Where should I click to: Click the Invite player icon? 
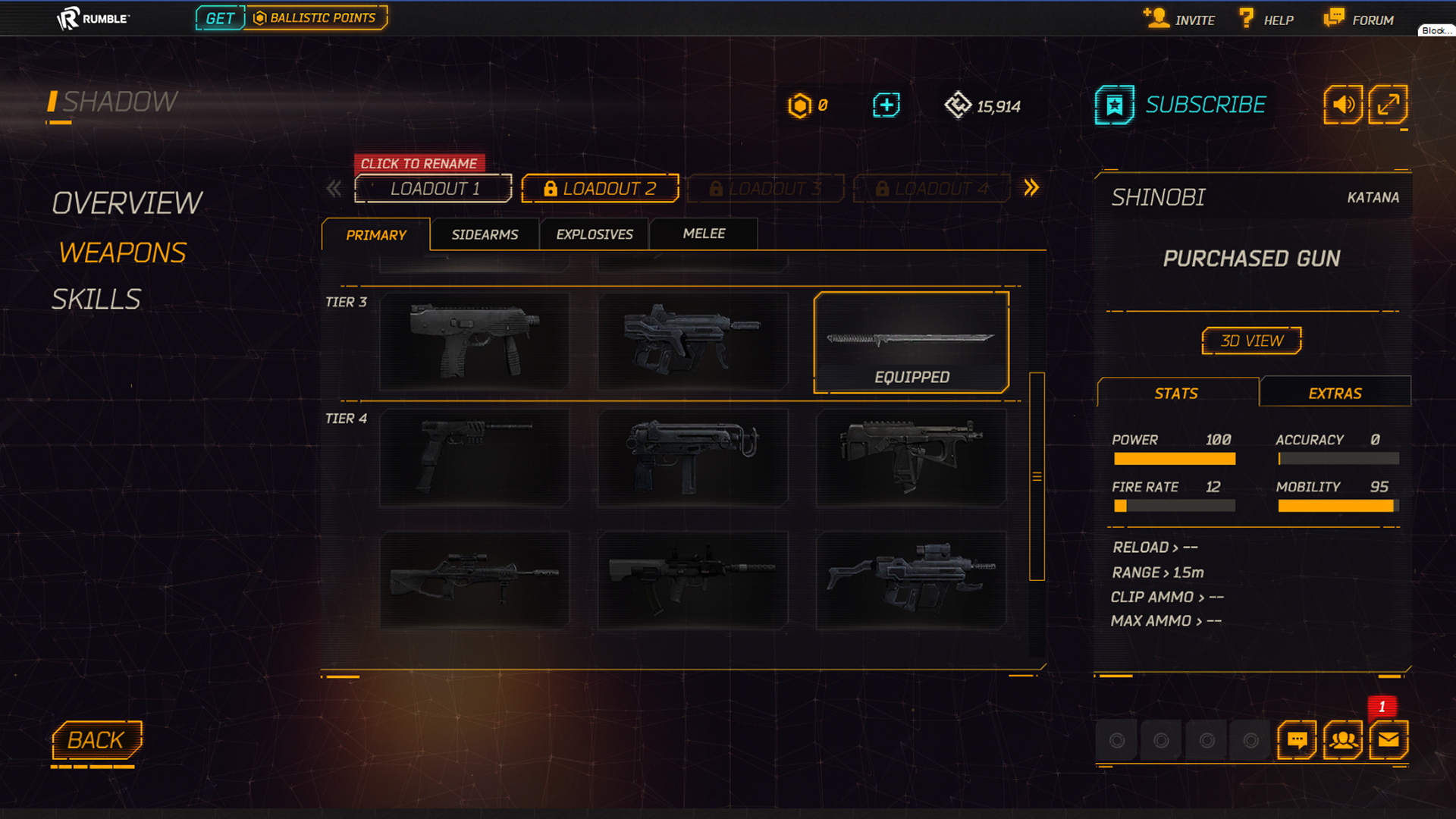(x=1156, y=18)
